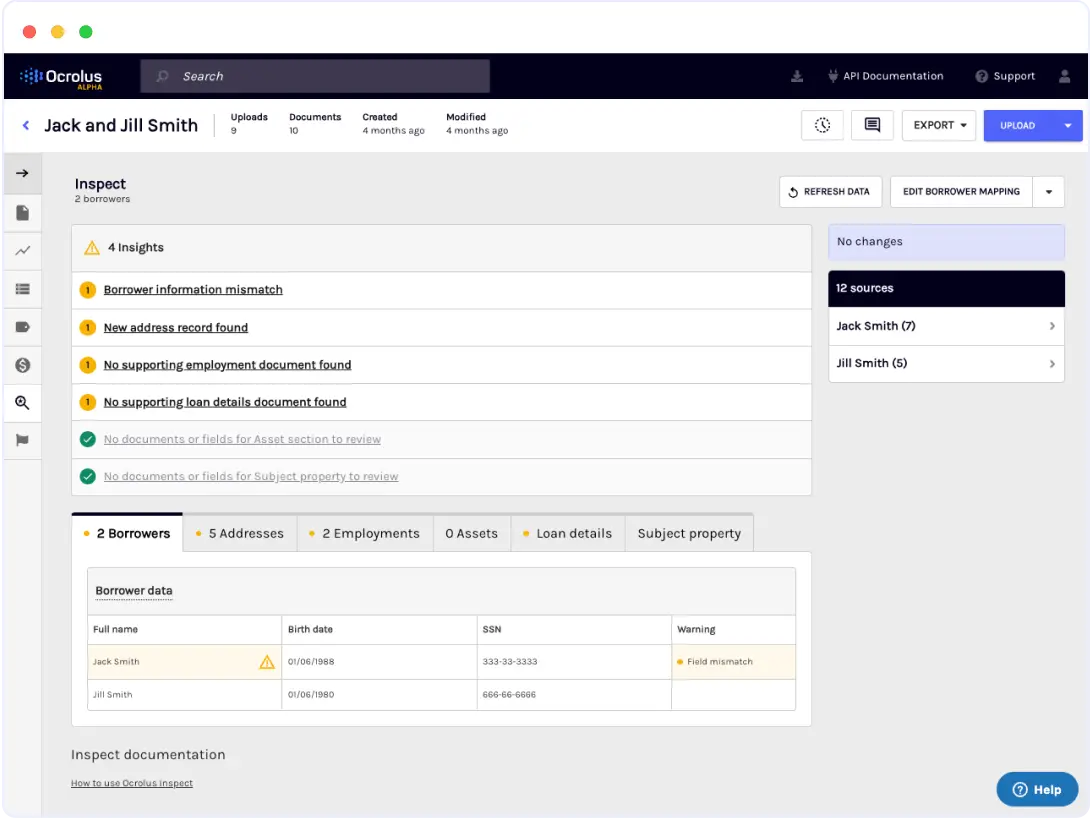Open the comments icon button

[872, 125]
